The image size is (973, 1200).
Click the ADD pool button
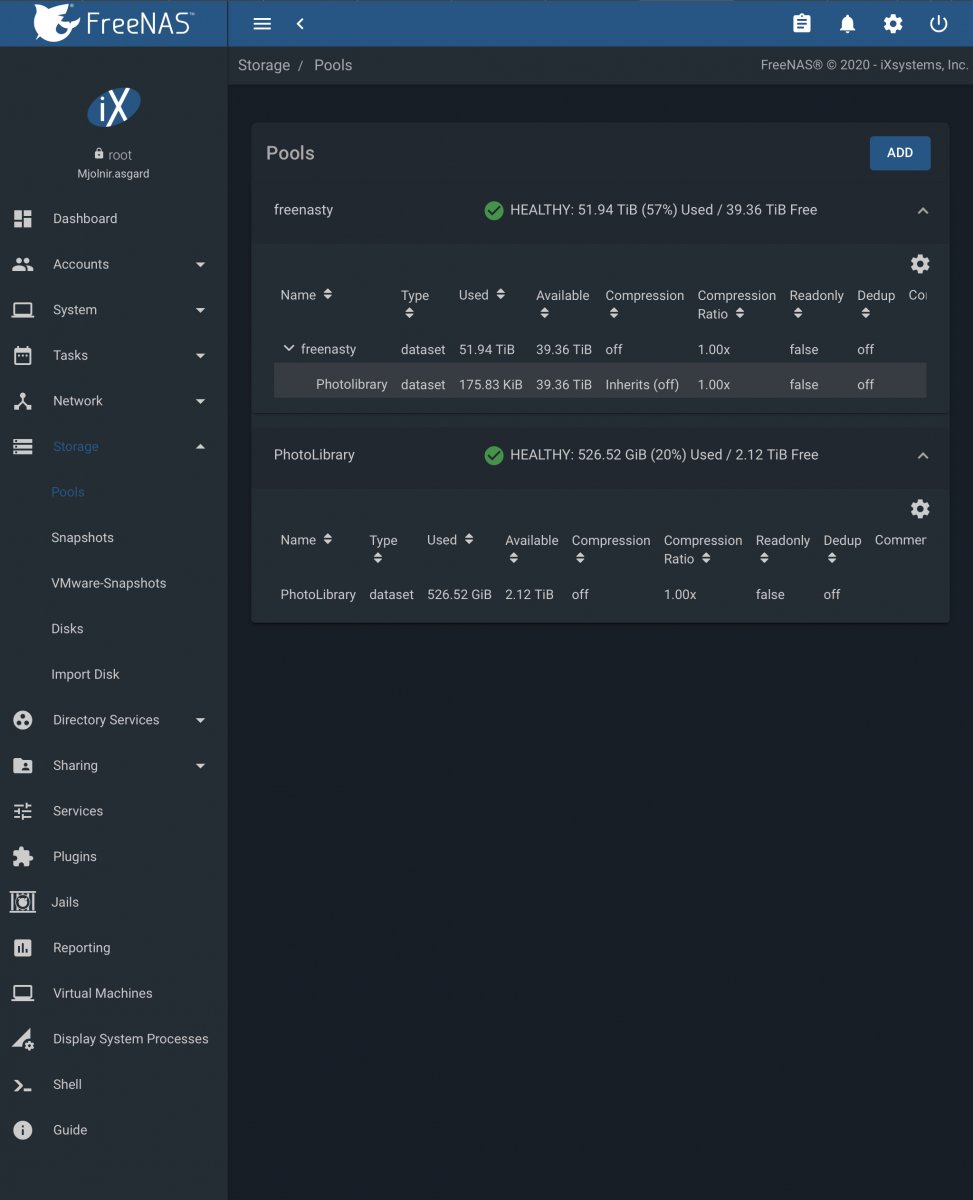[x=900, y=153]
